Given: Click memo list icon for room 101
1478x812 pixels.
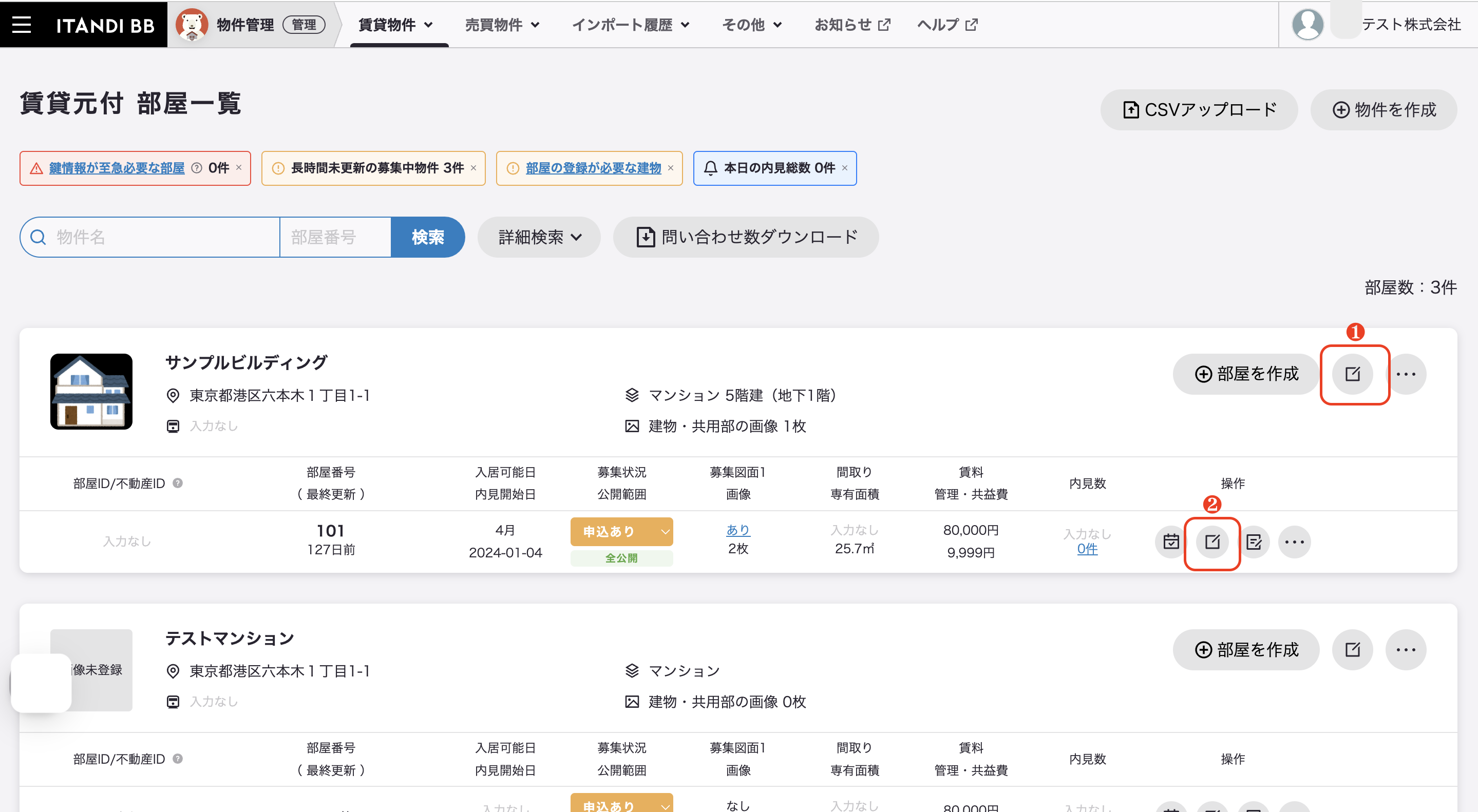Looking at the screenshot, I should 1254,542.
